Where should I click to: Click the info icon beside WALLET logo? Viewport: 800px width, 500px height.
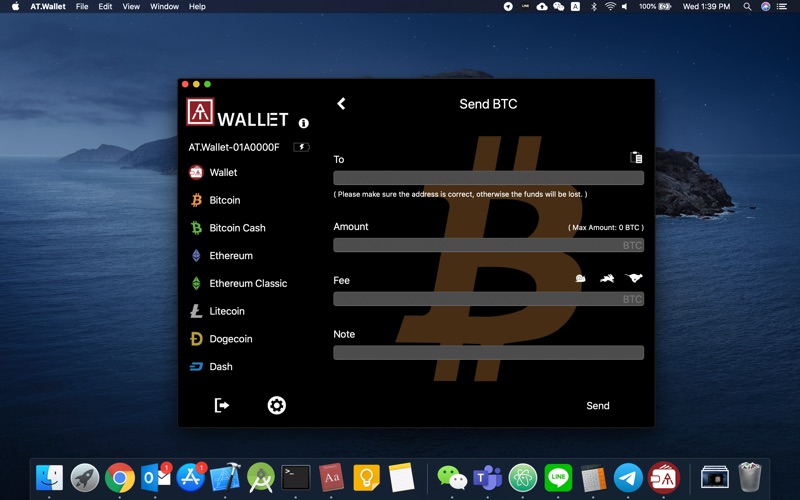click(x=304, y=123)
